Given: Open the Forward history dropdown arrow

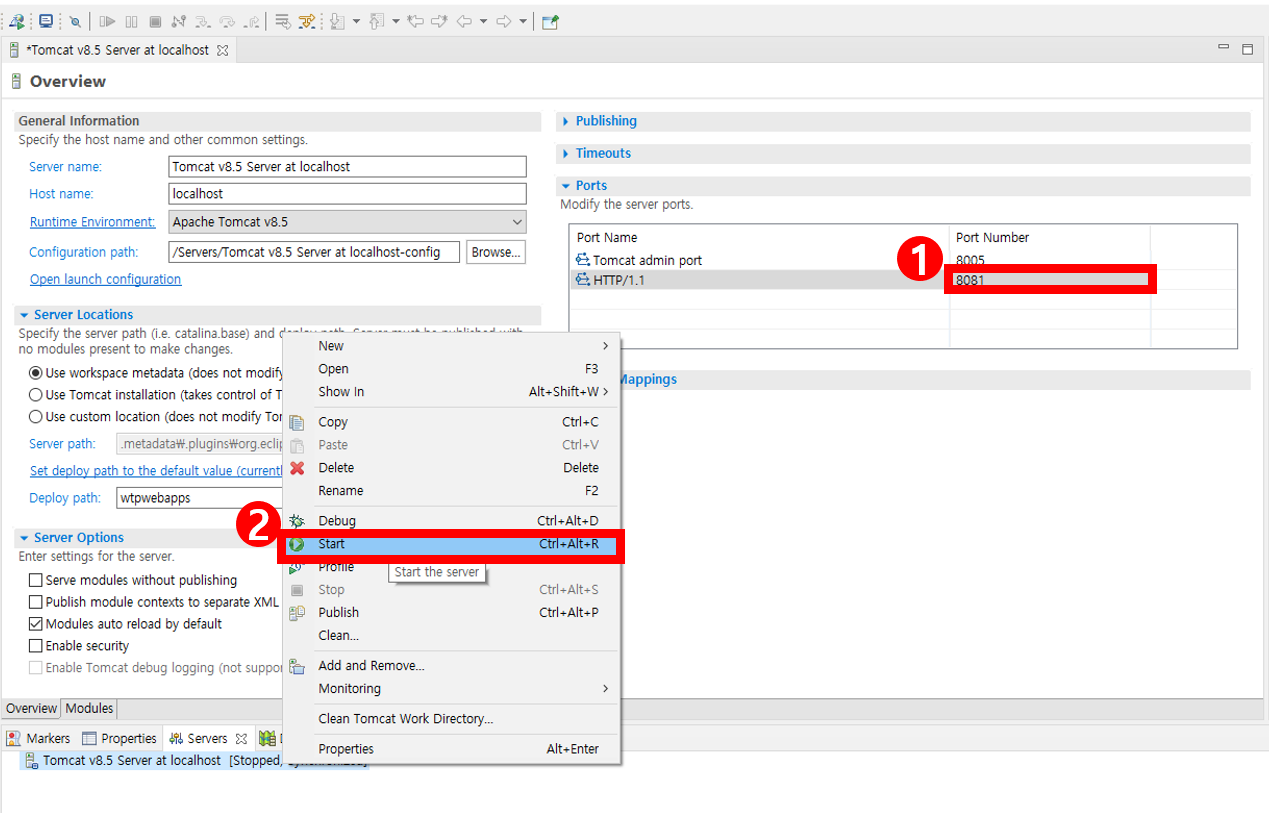Looking at the screenshot, I should [523, 21].
